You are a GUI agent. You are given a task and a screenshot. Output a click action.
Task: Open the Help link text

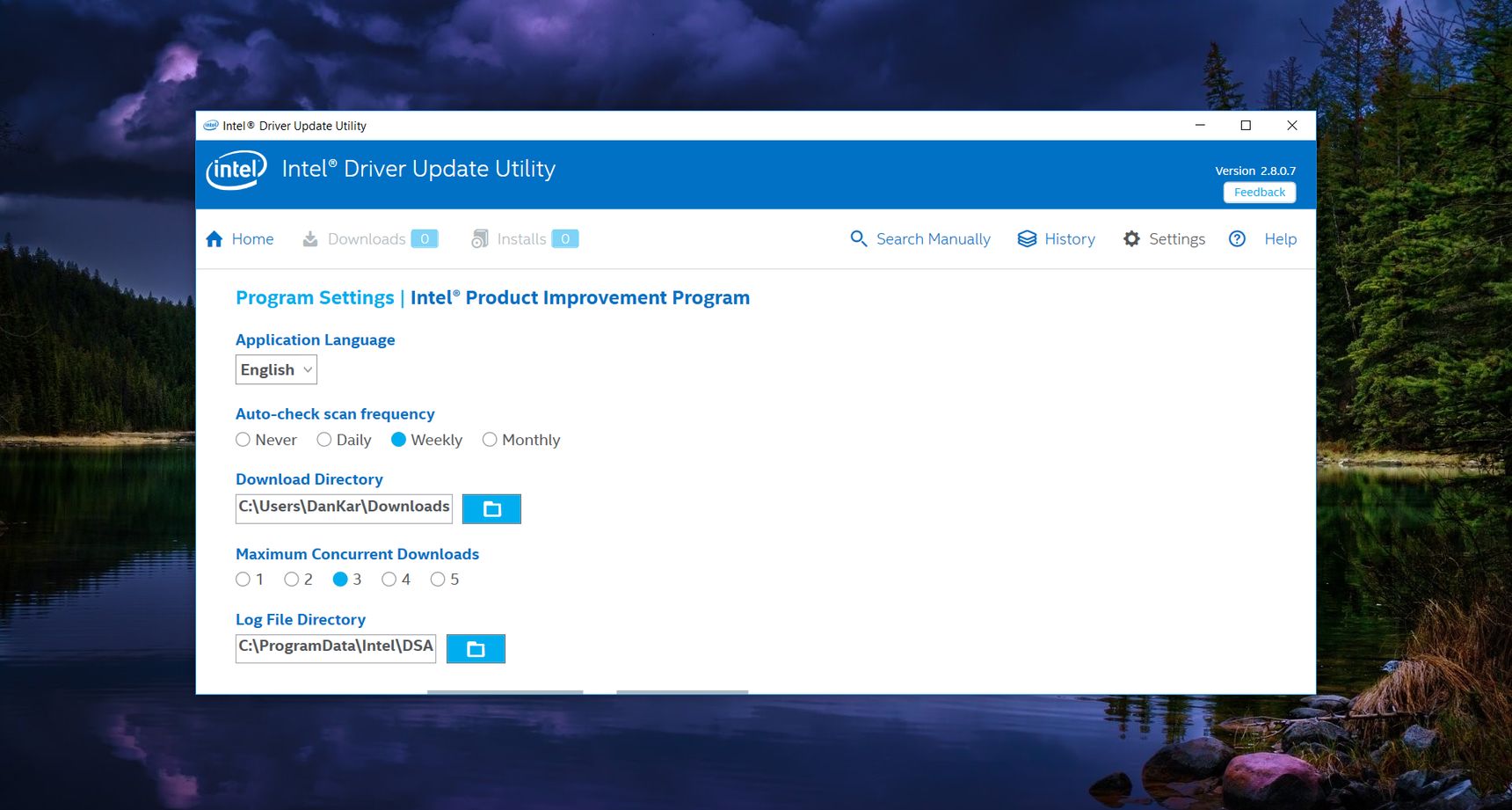click(1280, 239)
